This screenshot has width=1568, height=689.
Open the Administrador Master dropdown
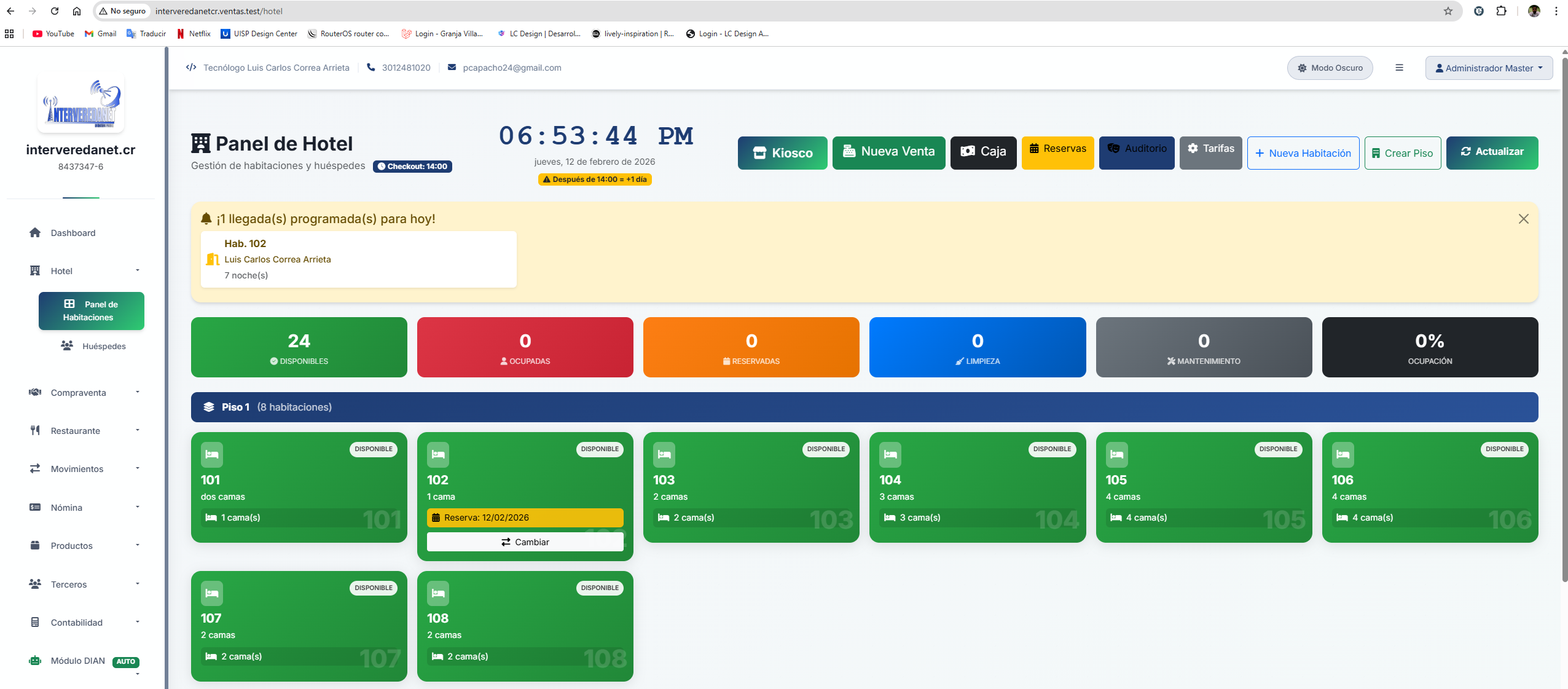click(x=1488, y=68)
